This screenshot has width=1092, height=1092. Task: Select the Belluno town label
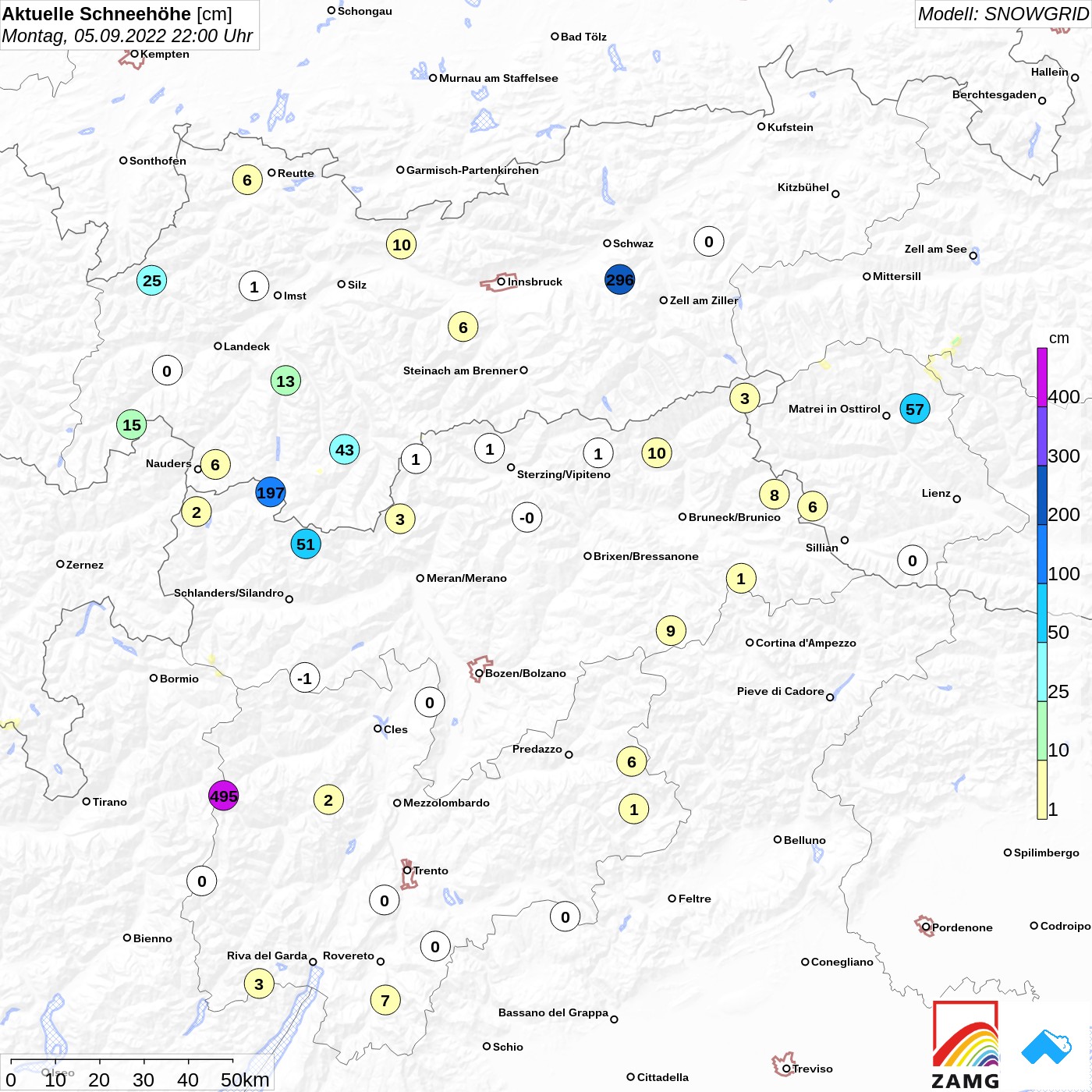[804, 840]
